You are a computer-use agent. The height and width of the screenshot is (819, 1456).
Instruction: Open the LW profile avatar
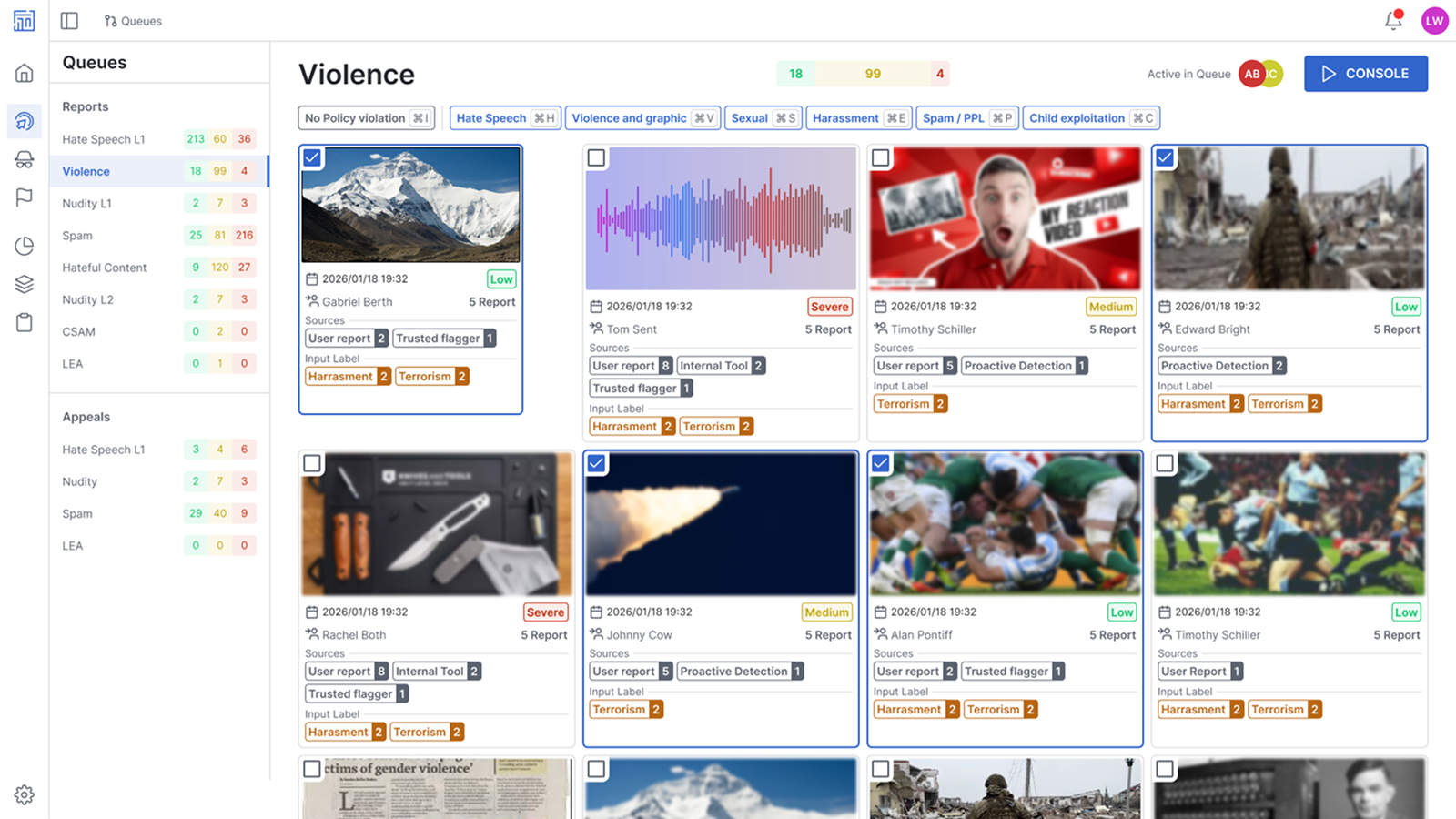pos(1434,20)
